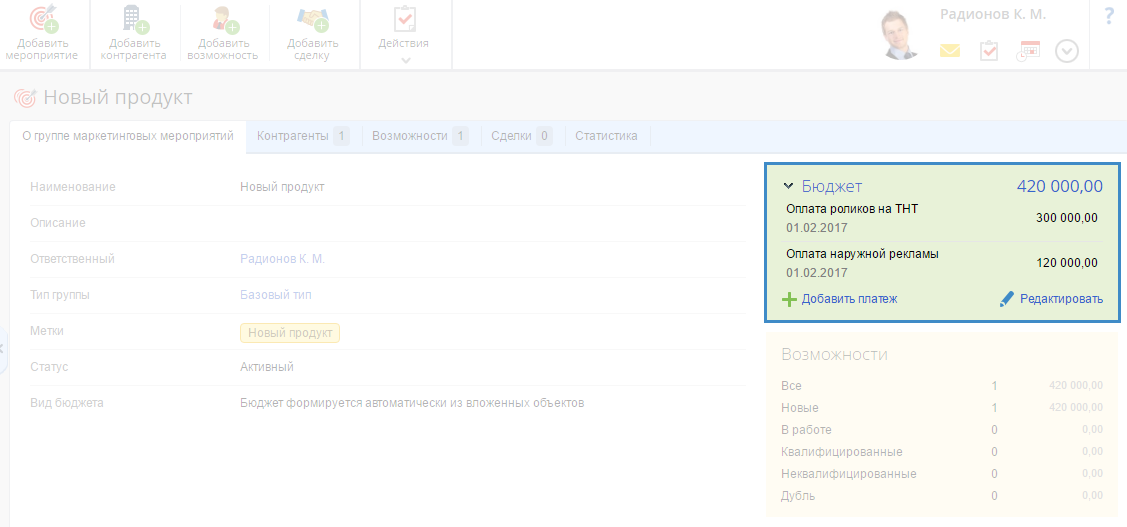Viewport: 1127px width, 527px height.
Task: Open the calendar icon in the header
Action: click(1028, 50)
